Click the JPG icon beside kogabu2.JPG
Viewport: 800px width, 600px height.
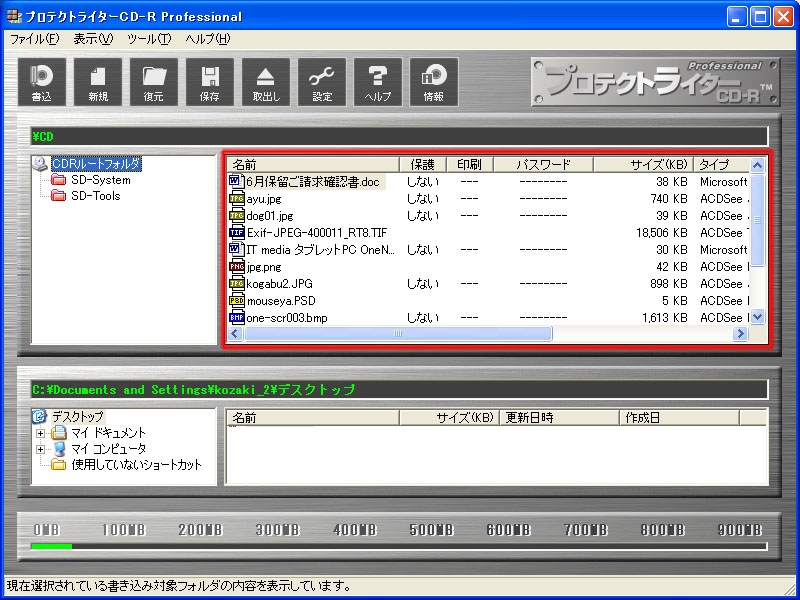pyautogui.click(x=236, y=283)
